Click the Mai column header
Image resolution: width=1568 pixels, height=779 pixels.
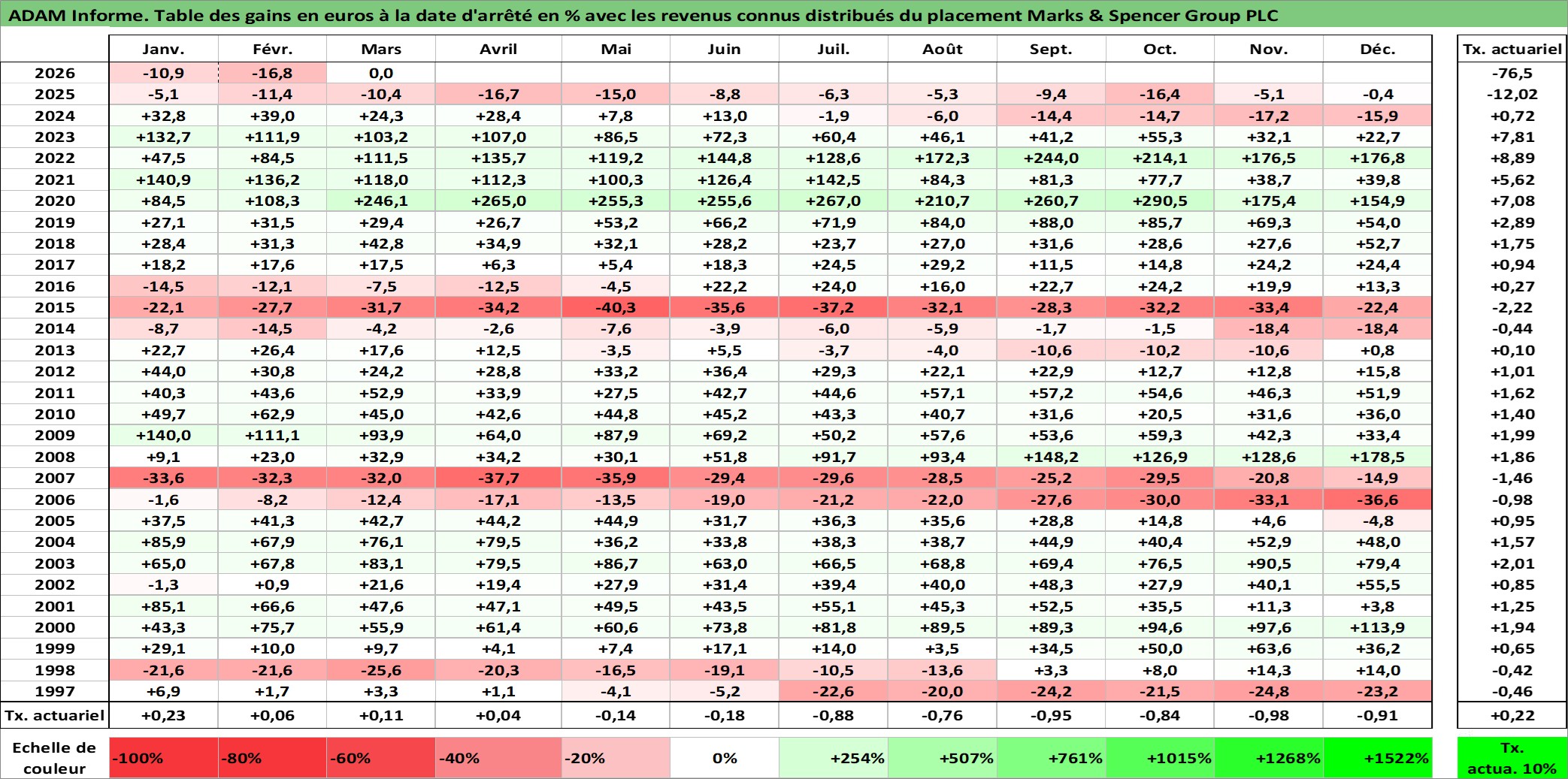[616, 49]
